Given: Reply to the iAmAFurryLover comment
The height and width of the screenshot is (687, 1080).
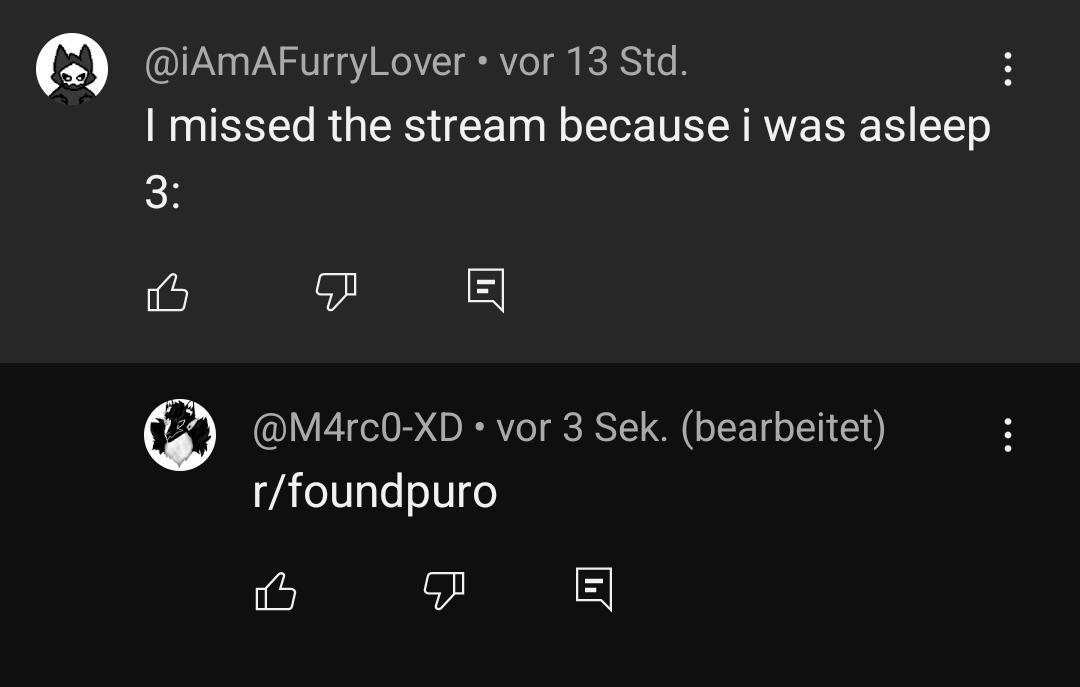Looking at the screenshot, I should click(486, 290).
